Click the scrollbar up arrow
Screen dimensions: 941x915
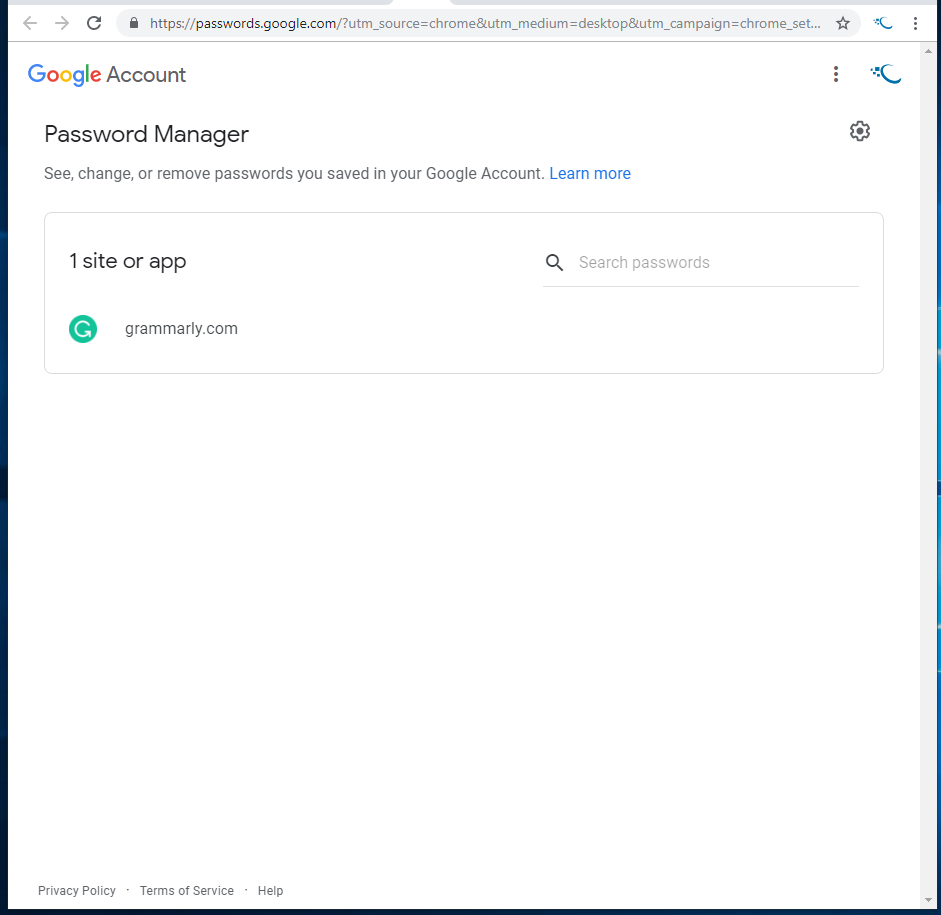[928, 52]
